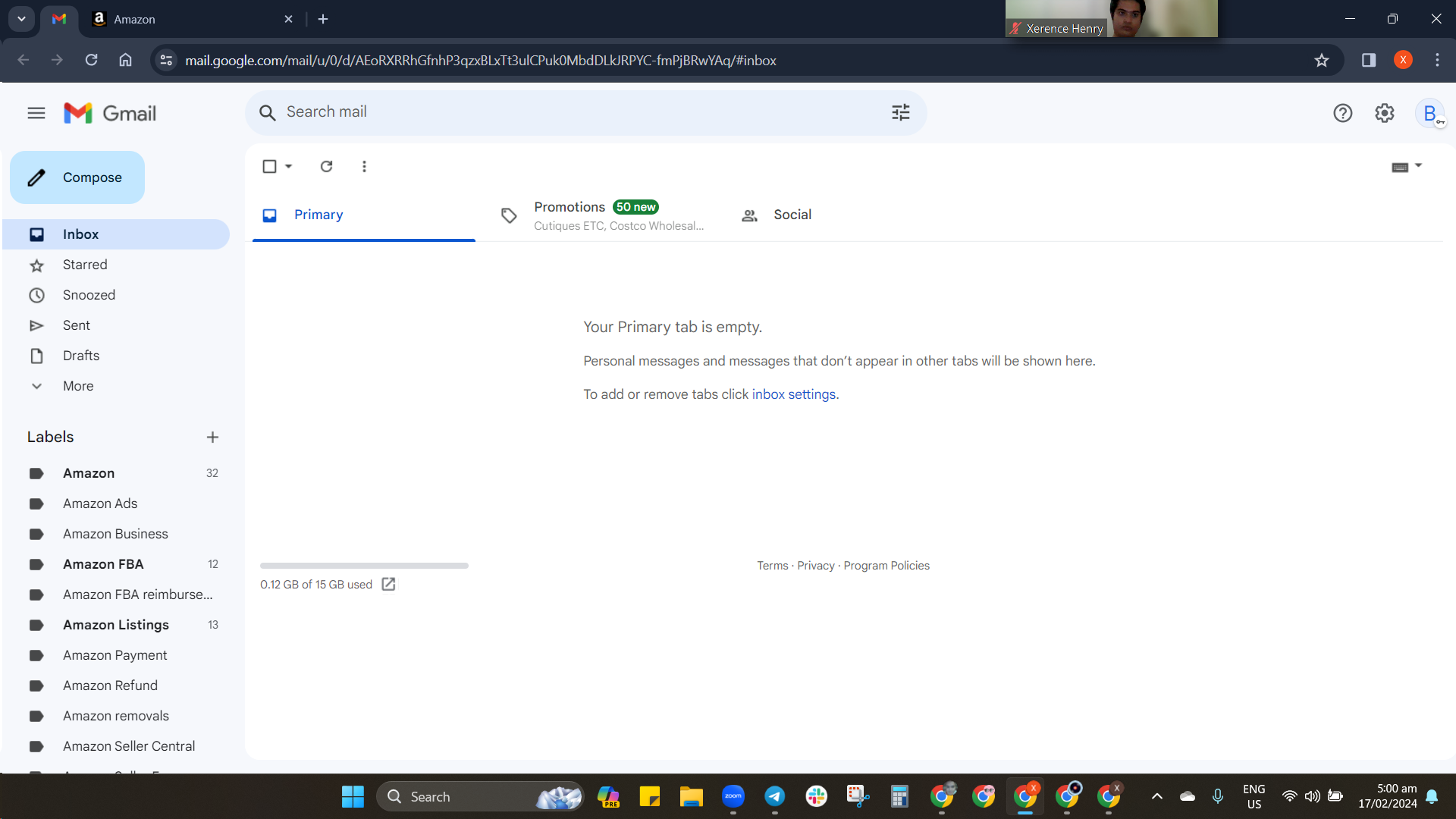
Task: Show search options filter icon
Action: tap(900, 113)
